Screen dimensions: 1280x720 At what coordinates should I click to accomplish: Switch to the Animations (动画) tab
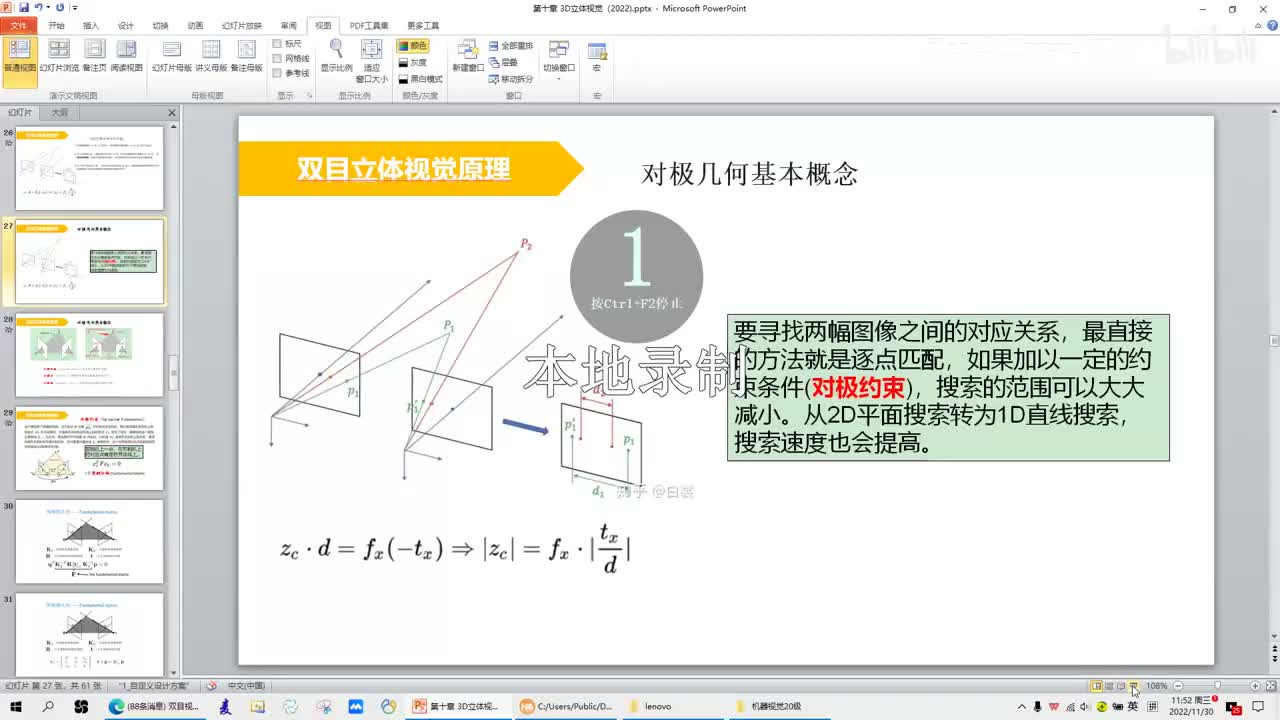tap(195, 25)
